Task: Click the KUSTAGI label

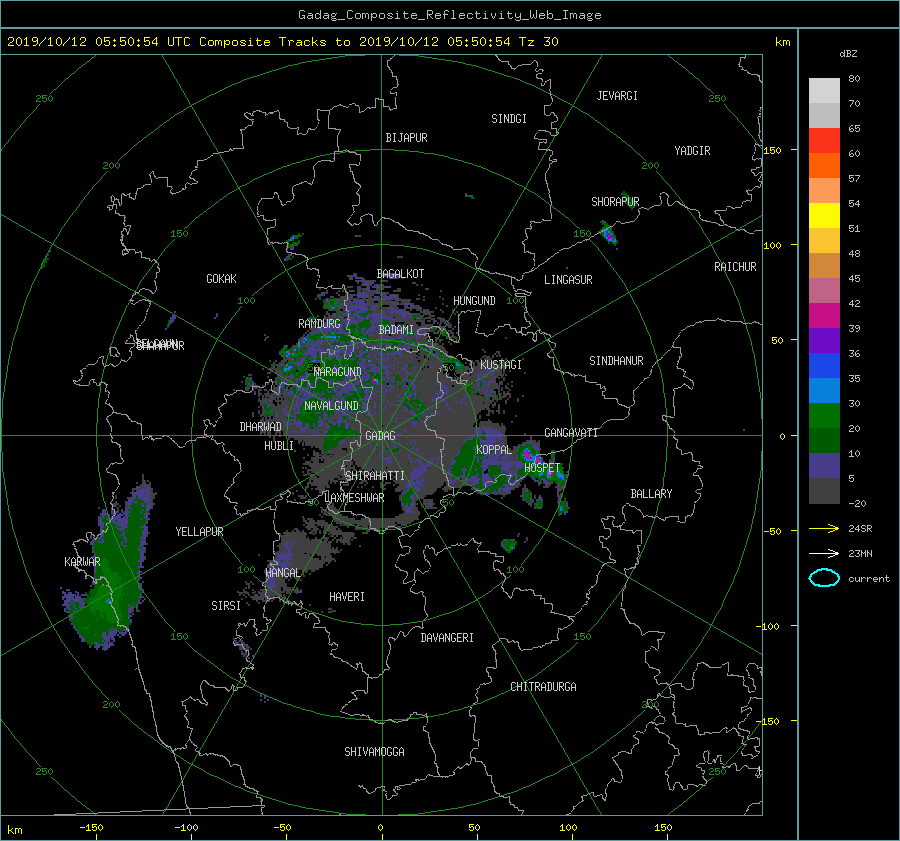Action: click(501, 365)
